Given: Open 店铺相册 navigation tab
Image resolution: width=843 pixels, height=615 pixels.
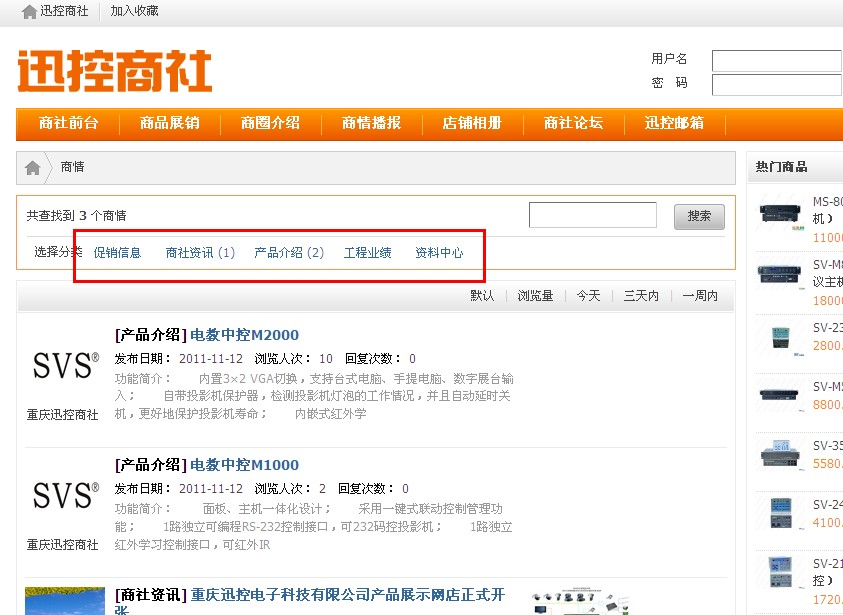Looking at the screenshot, I should tap(472, 123).
